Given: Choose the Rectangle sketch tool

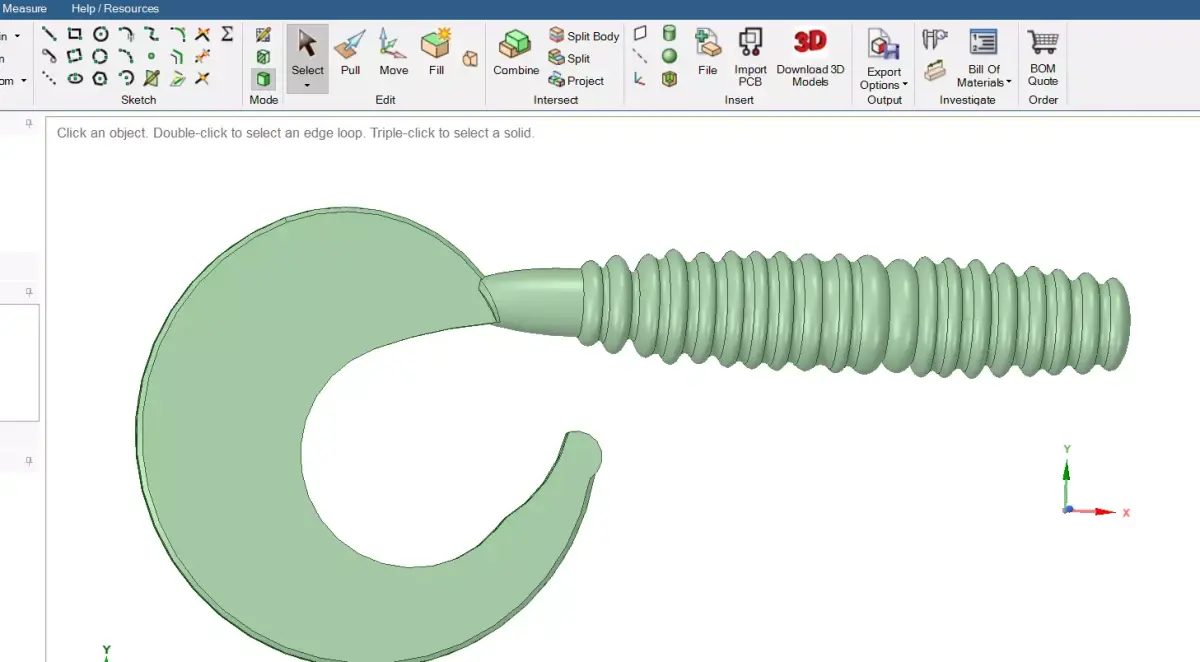Looking at the screenshot, I should (x=74, y=35).
